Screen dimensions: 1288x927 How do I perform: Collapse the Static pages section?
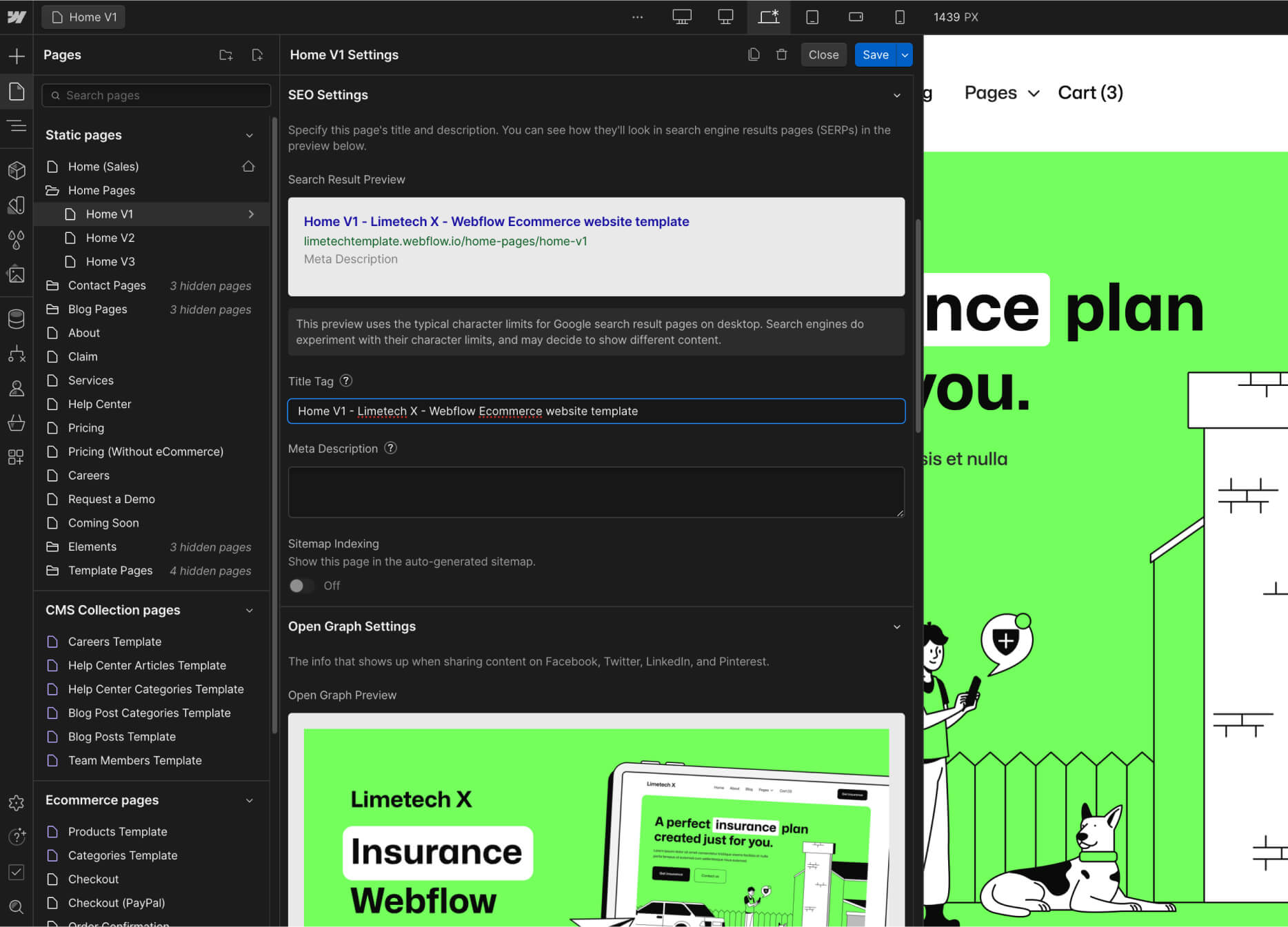[x=249, y=135]
